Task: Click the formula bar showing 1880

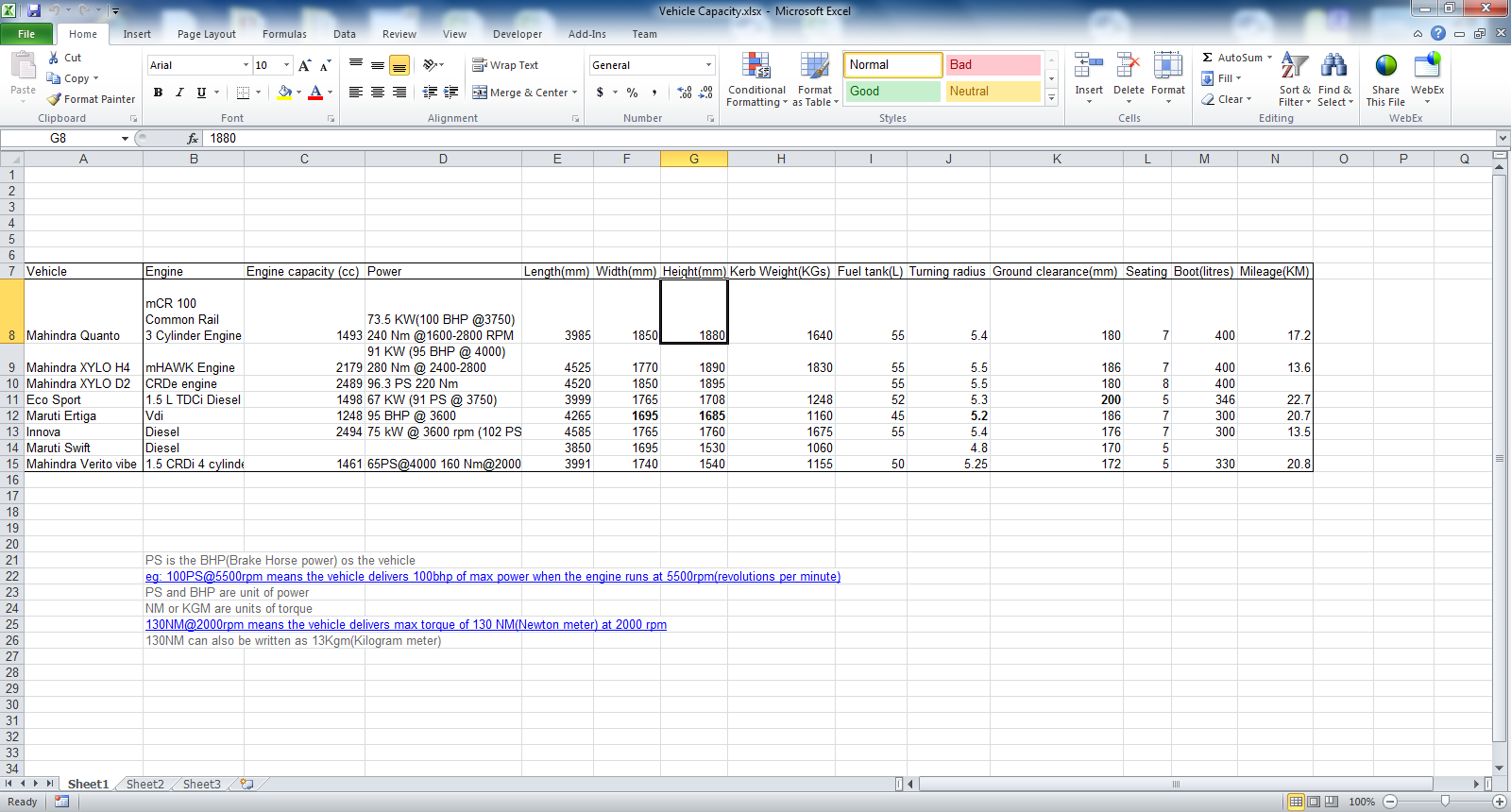Action: point(850,138)
